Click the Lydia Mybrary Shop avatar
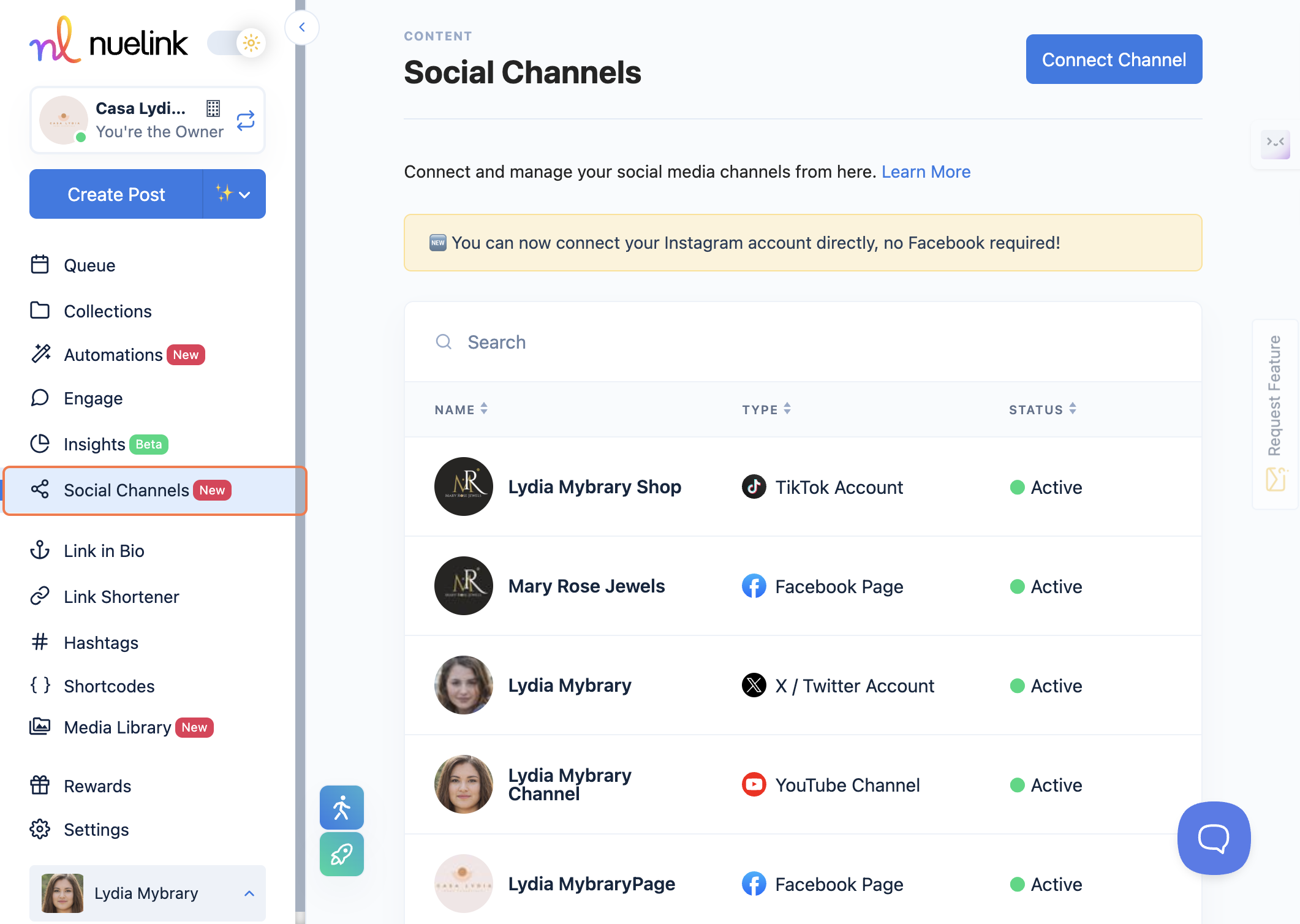The width and height of the screenshot is (1300, 924). 464,487
